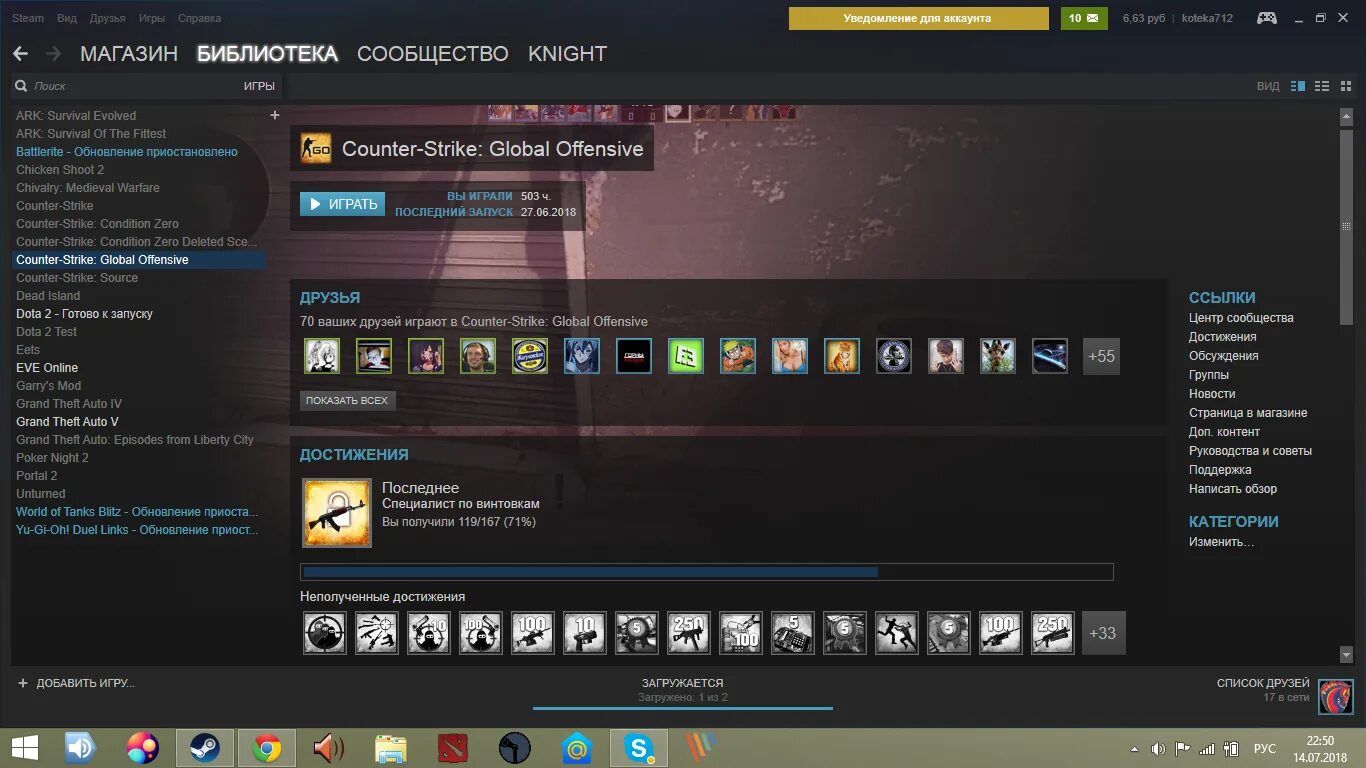Screen dimensions: 1366x768
Task: Open friends list avatar at bottom right
Action: 1336,696
